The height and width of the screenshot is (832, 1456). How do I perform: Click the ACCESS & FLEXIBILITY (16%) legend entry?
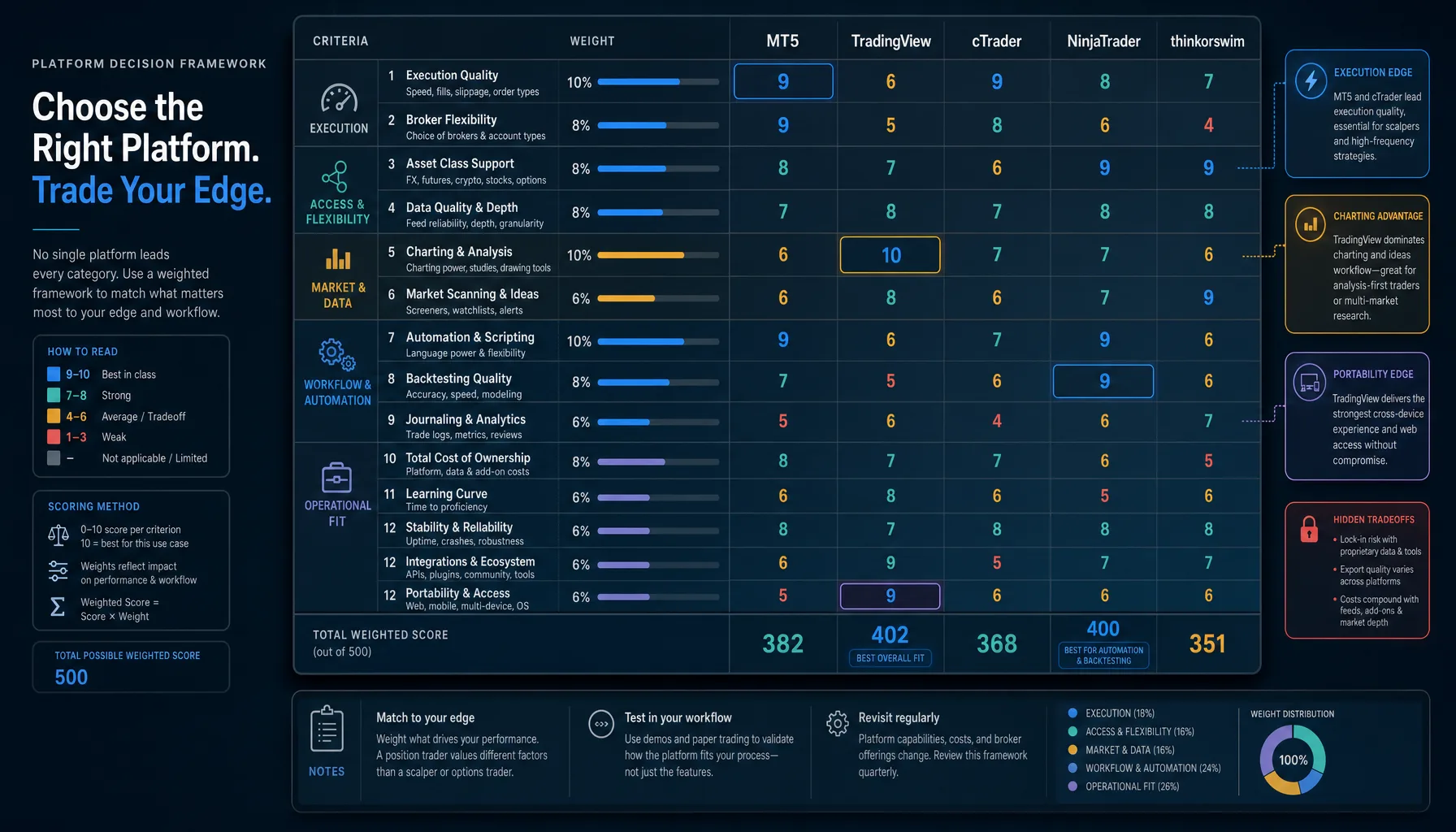[x=1131, y=731]
